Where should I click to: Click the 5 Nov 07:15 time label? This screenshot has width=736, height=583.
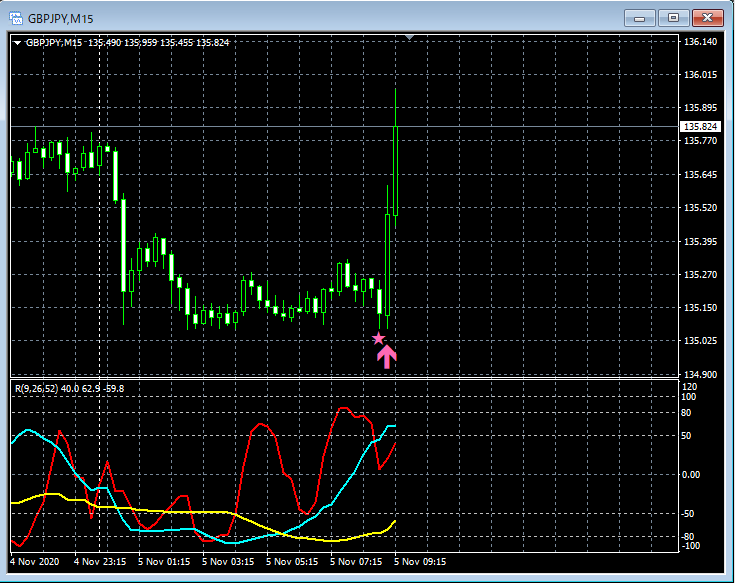(x=356, y=561)
